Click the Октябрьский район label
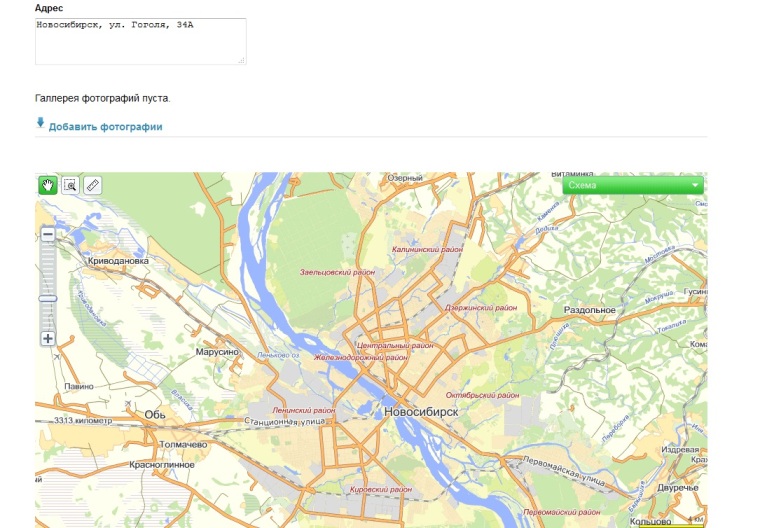767x528 pixels. click(482, 395)
